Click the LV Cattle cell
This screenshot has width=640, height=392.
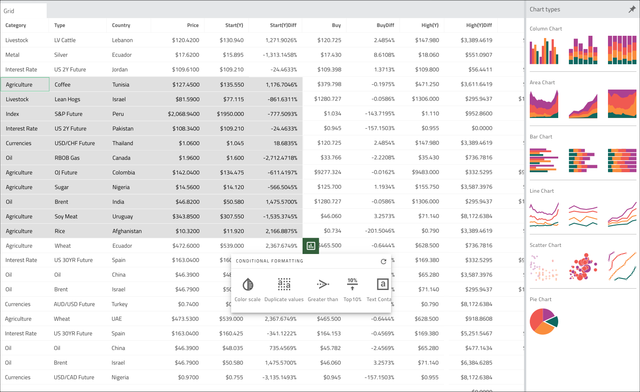coord(65,40)
